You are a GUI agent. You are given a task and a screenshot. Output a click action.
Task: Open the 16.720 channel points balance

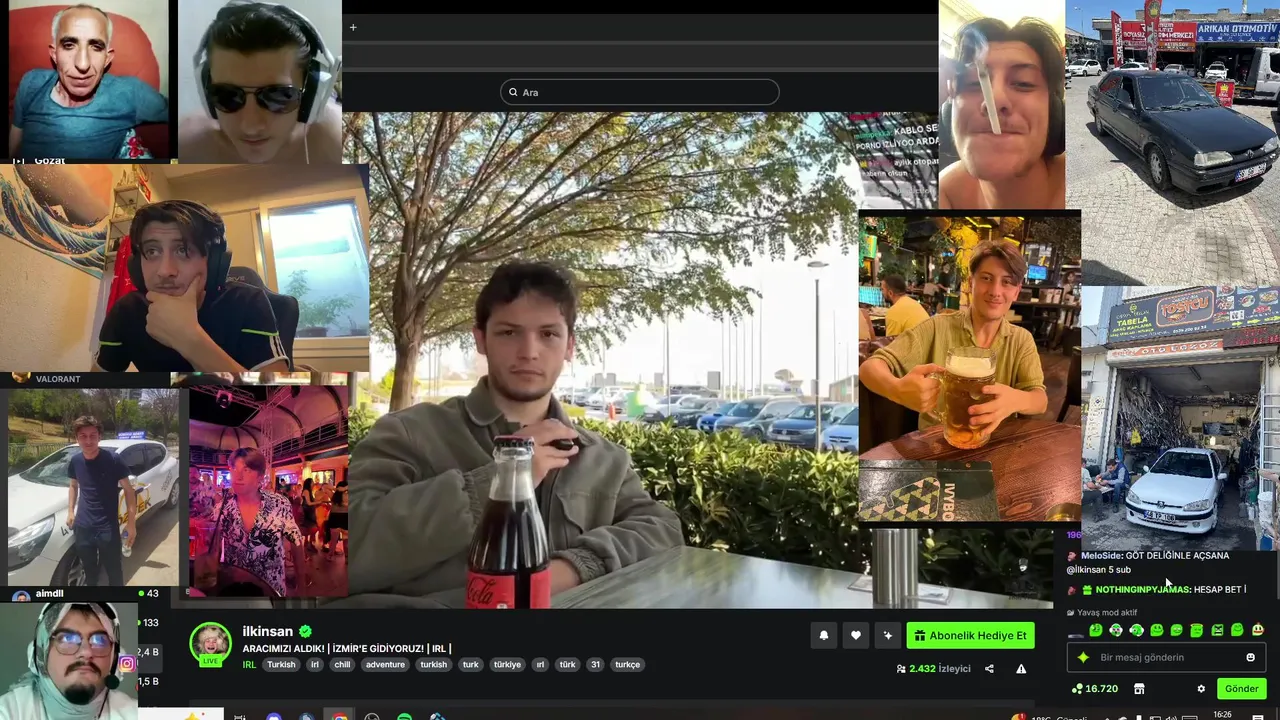tap(1094, 688)
